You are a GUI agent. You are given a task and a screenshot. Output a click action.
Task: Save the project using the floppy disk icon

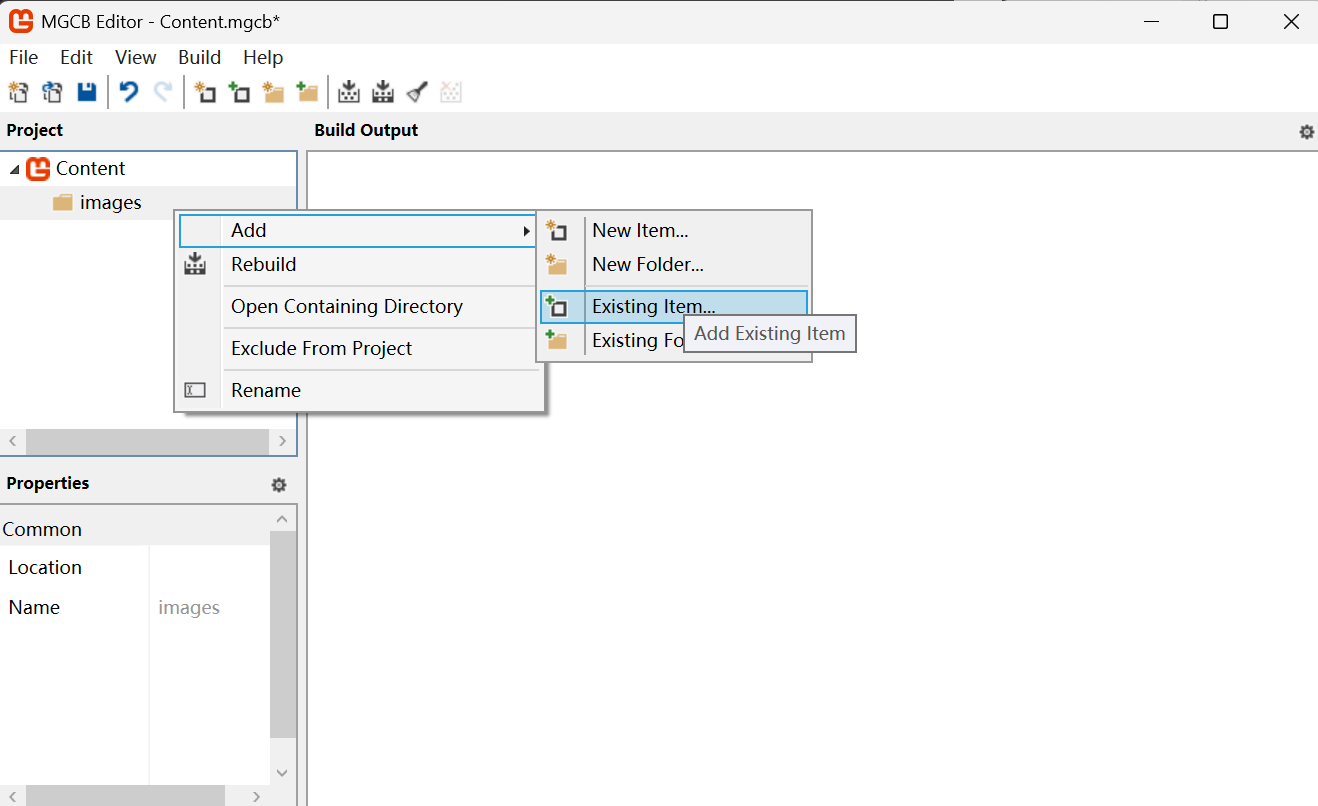click(x=87, y=93)
